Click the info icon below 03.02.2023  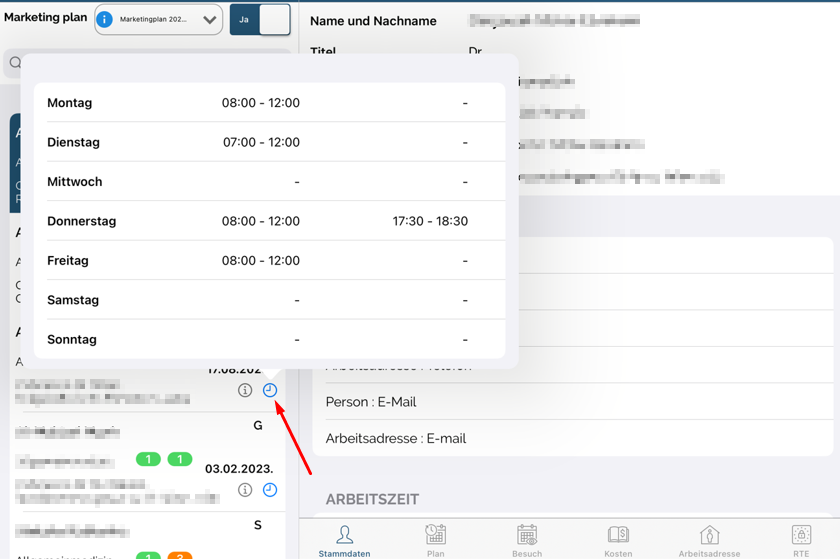coord(245,490)
